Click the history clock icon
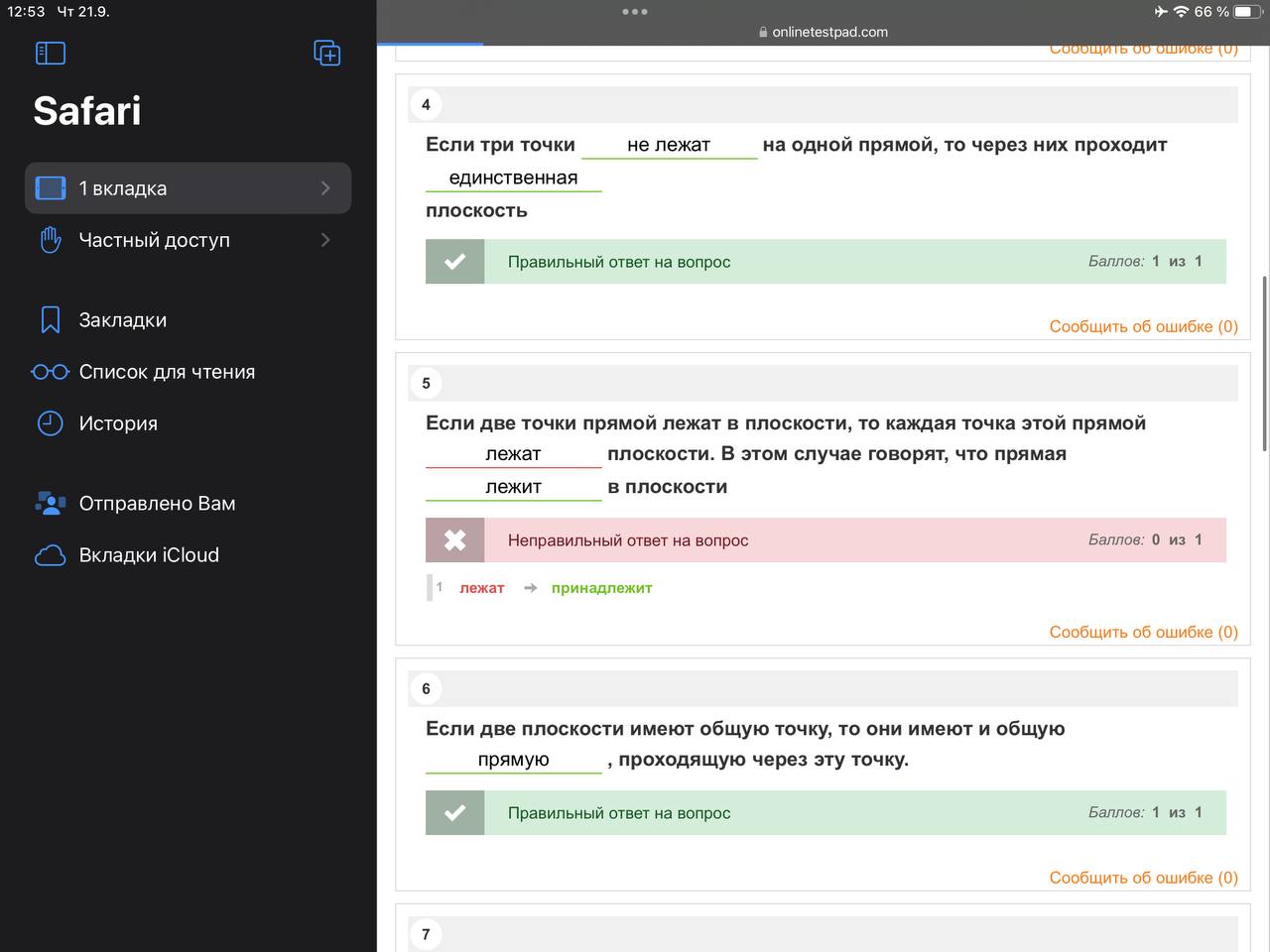Screen dimensions: 1270x952 51,423
